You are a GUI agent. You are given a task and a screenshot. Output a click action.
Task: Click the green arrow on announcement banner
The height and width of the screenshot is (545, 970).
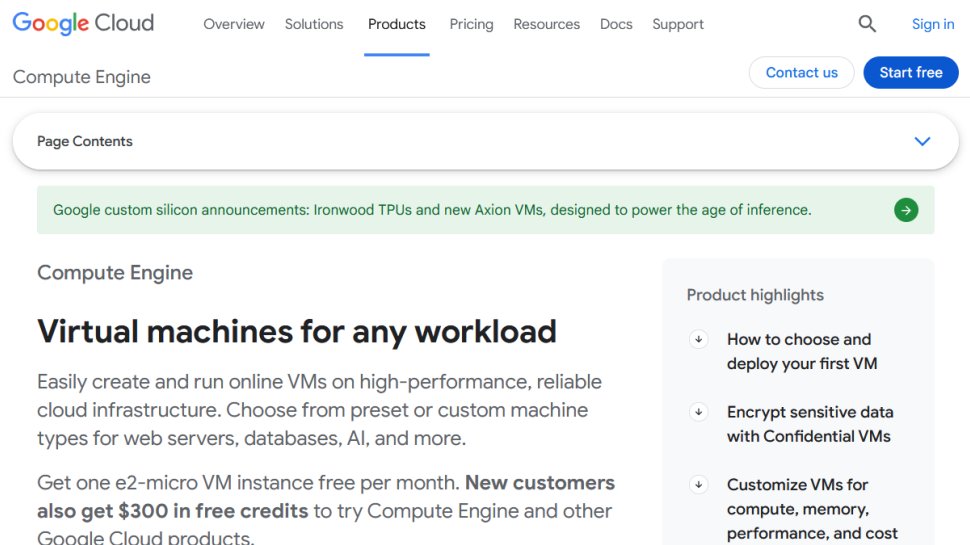[906, 210]
